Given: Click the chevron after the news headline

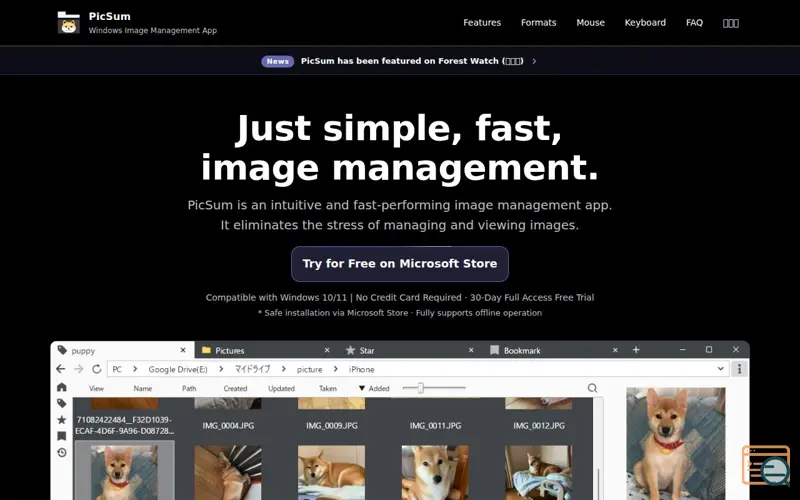Looking at the screenshot, I should (x=534, y=61).
